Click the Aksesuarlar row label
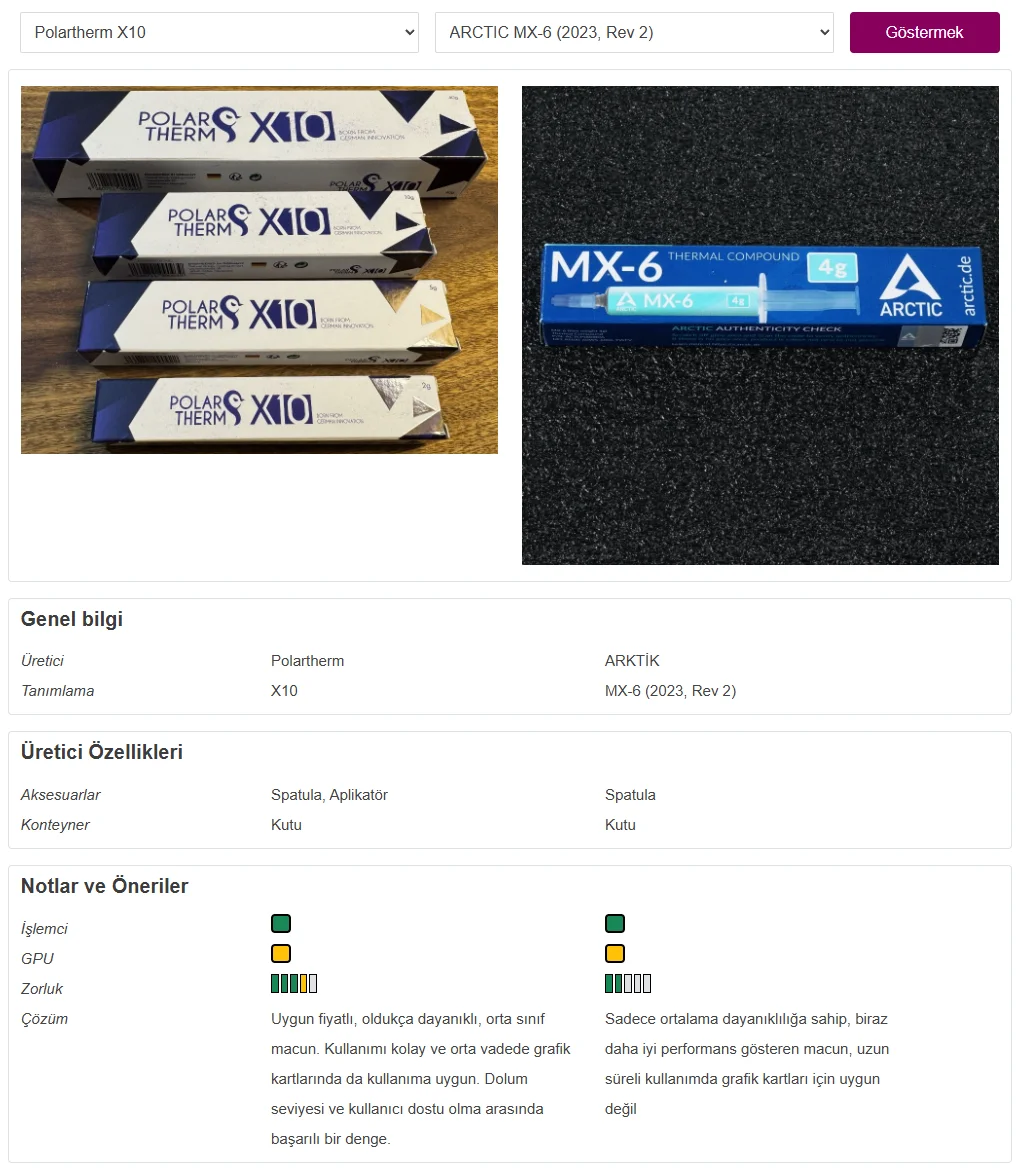 point(60,795)
